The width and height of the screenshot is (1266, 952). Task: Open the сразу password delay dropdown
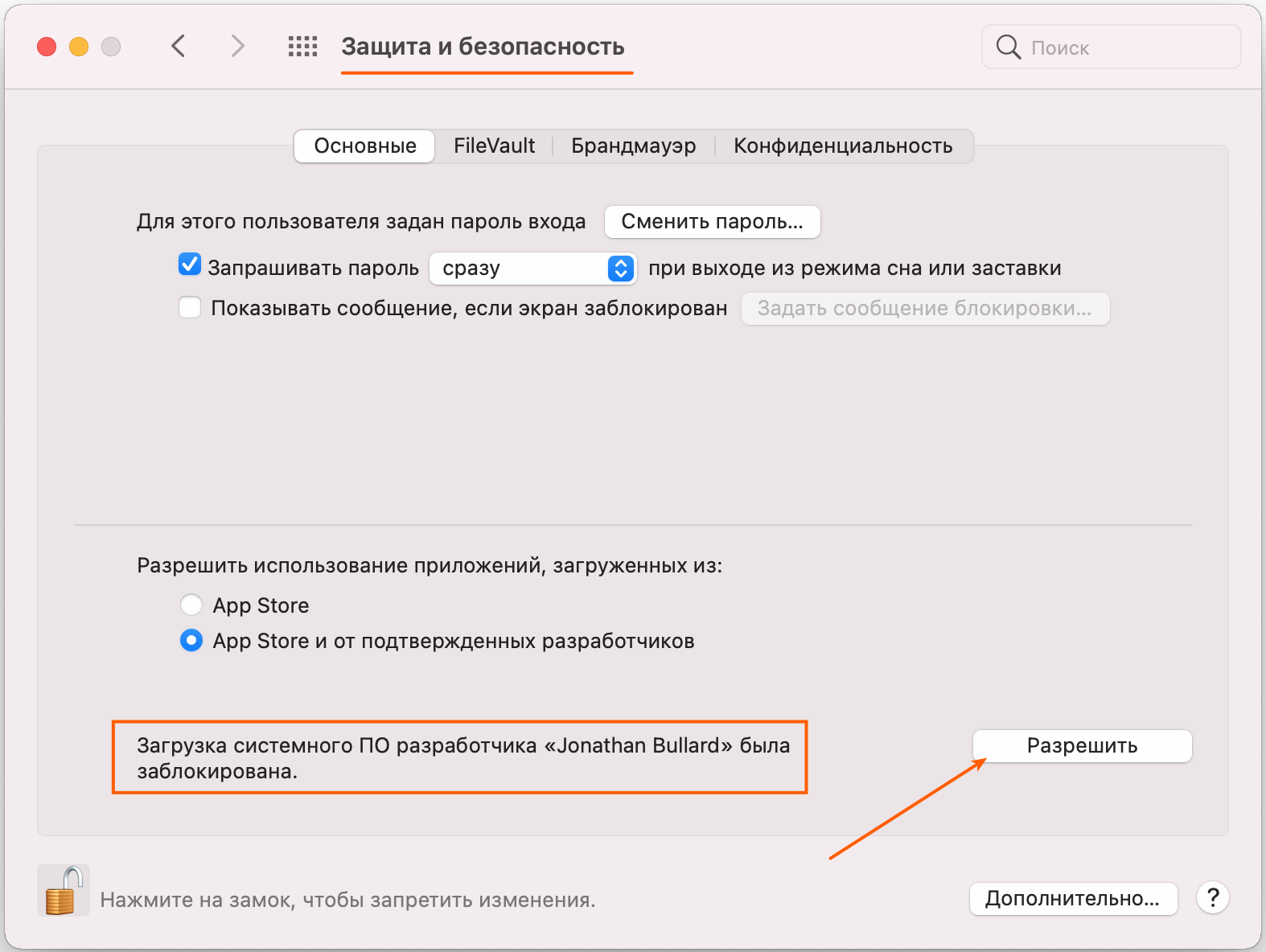tap(533, 269)
